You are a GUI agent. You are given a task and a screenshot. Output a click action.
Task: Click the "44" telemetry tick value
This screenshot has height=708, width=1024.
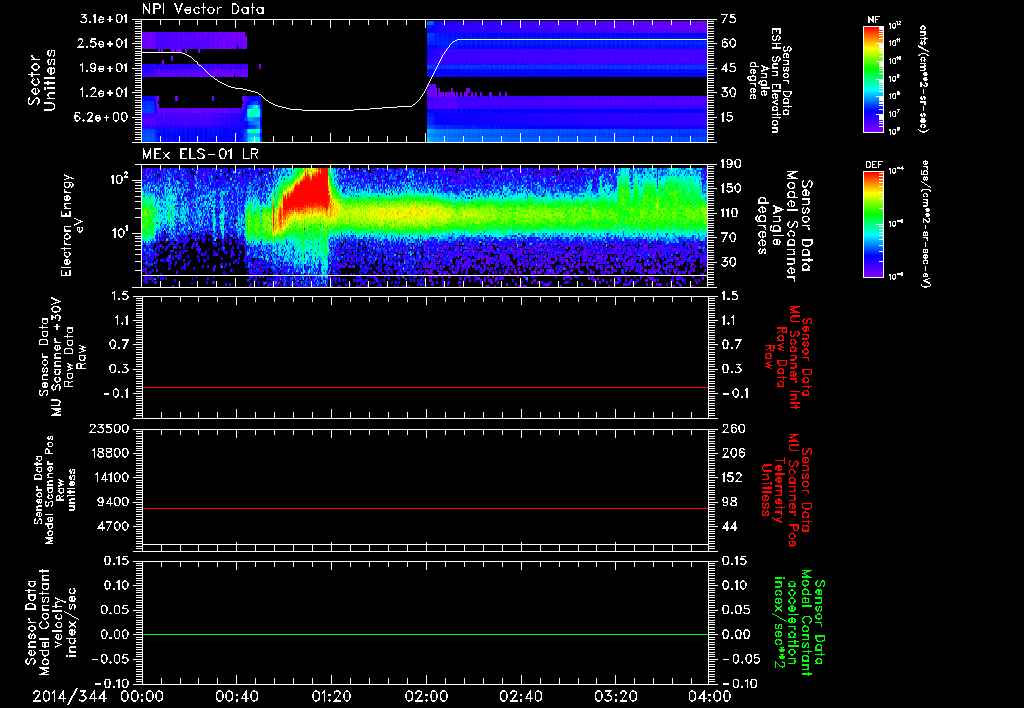coord(729,526)
